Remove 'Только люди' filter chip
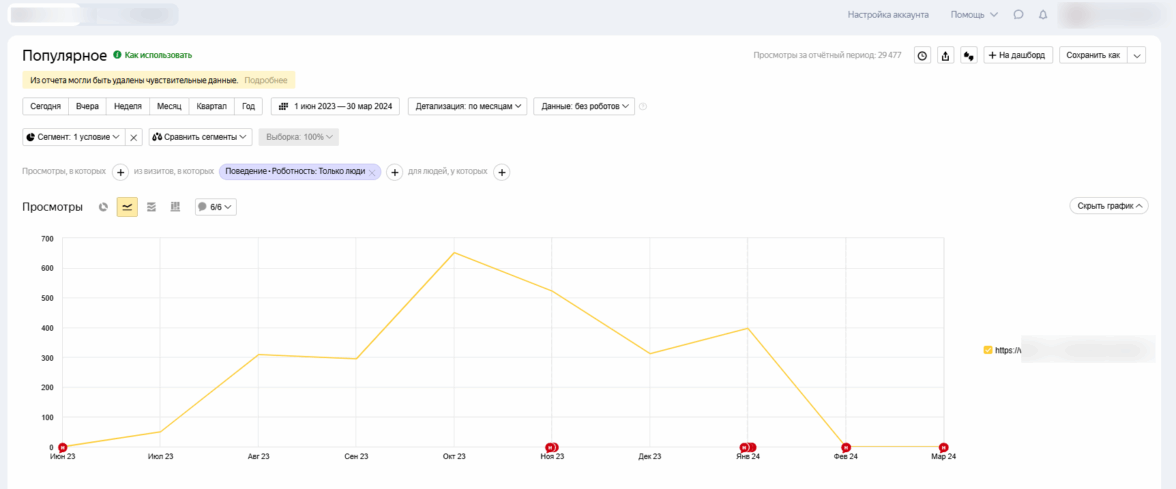 click(x=372, y=172)
